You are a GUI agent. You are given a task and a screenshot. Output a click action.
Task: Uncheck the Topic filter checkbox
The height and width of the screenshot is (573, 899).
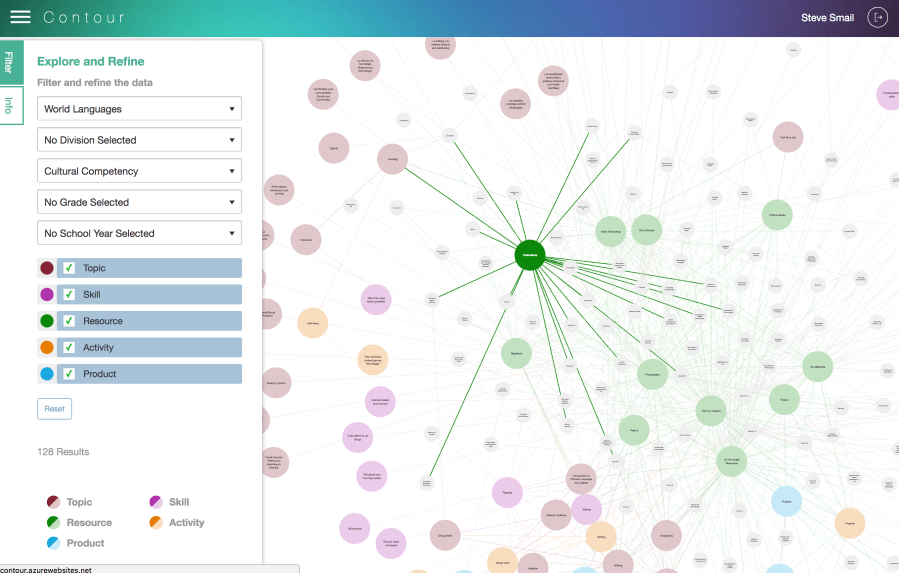click(x=69, y=268)
